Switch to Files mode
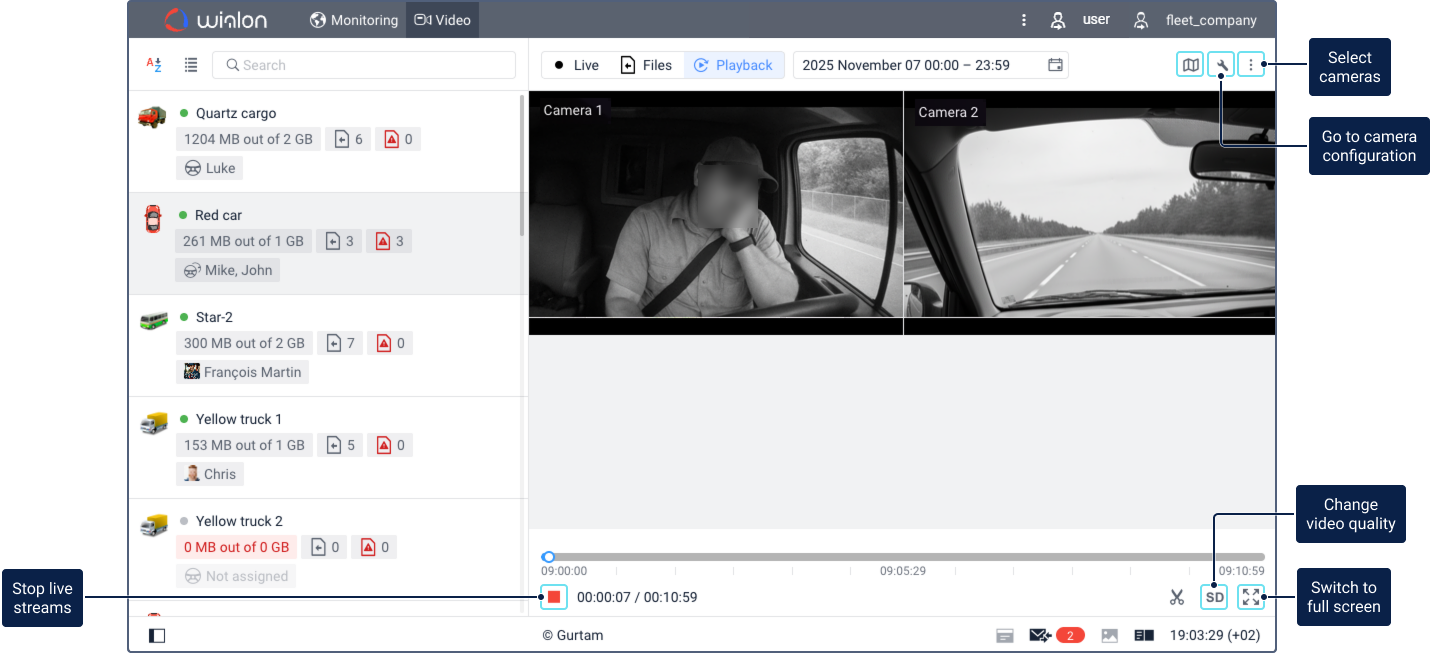Screen dimensions: 1432x653 pyautogui.click(x=646, y=65)
